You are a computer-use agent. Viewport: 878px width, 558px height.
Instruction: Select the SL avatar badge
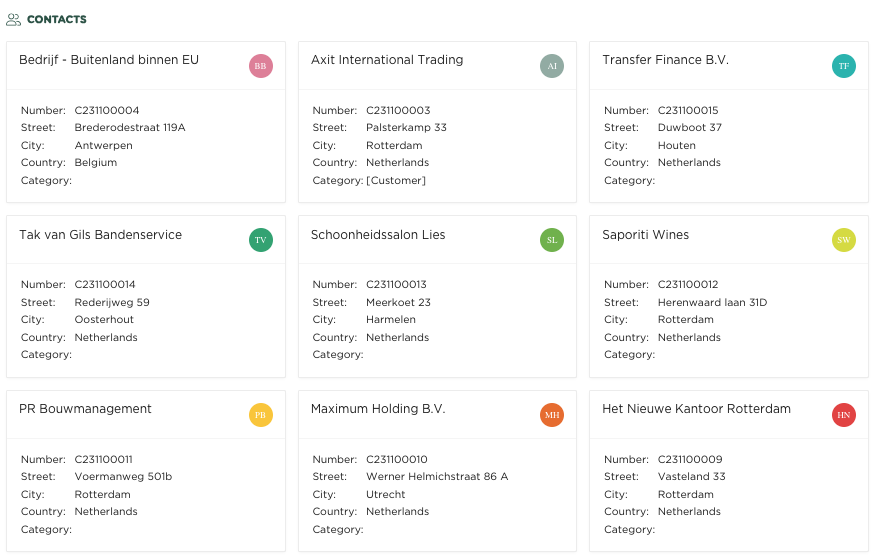tap(552, 240)
